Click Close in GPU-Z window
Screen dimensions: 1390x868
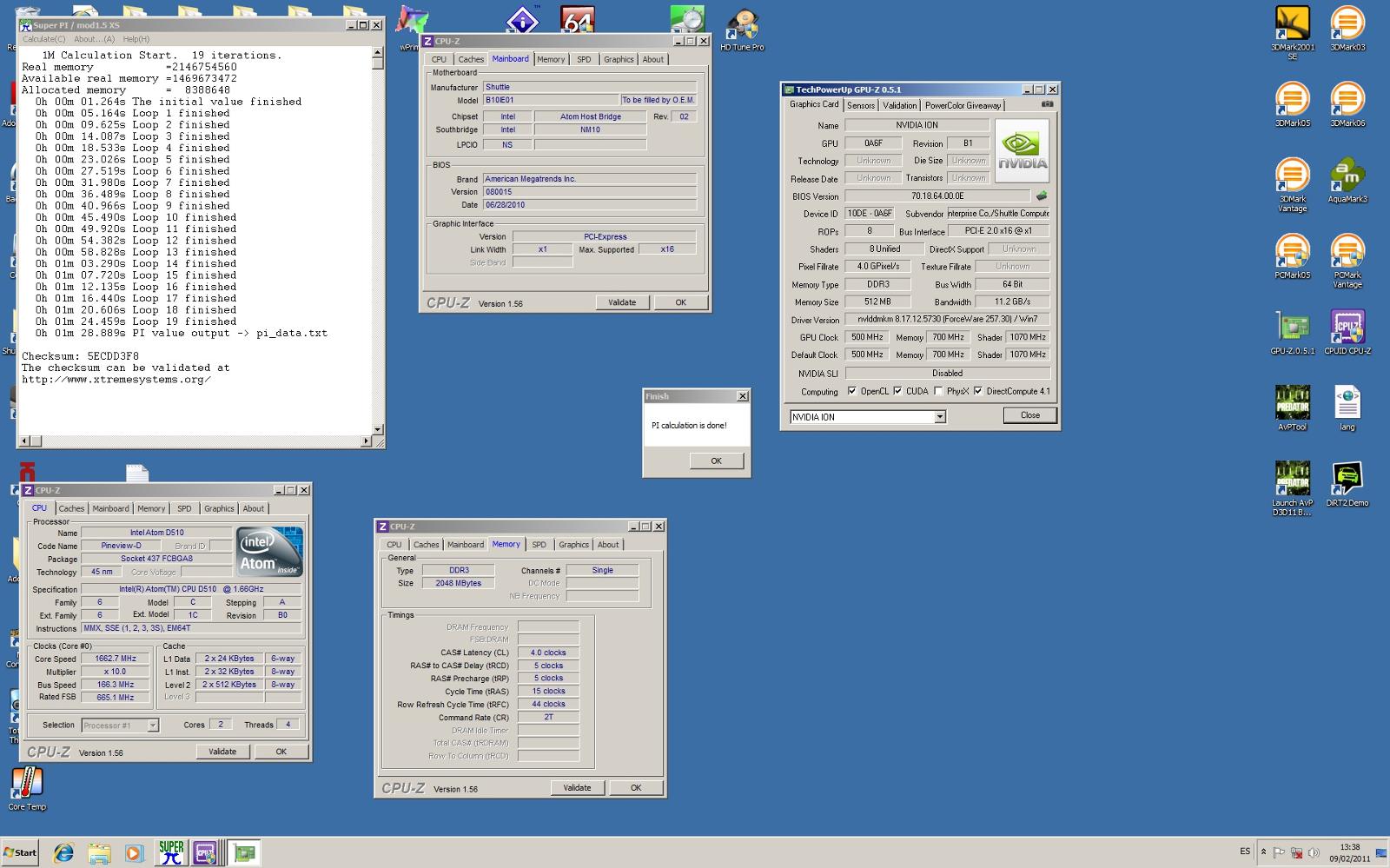[1030, 415]
